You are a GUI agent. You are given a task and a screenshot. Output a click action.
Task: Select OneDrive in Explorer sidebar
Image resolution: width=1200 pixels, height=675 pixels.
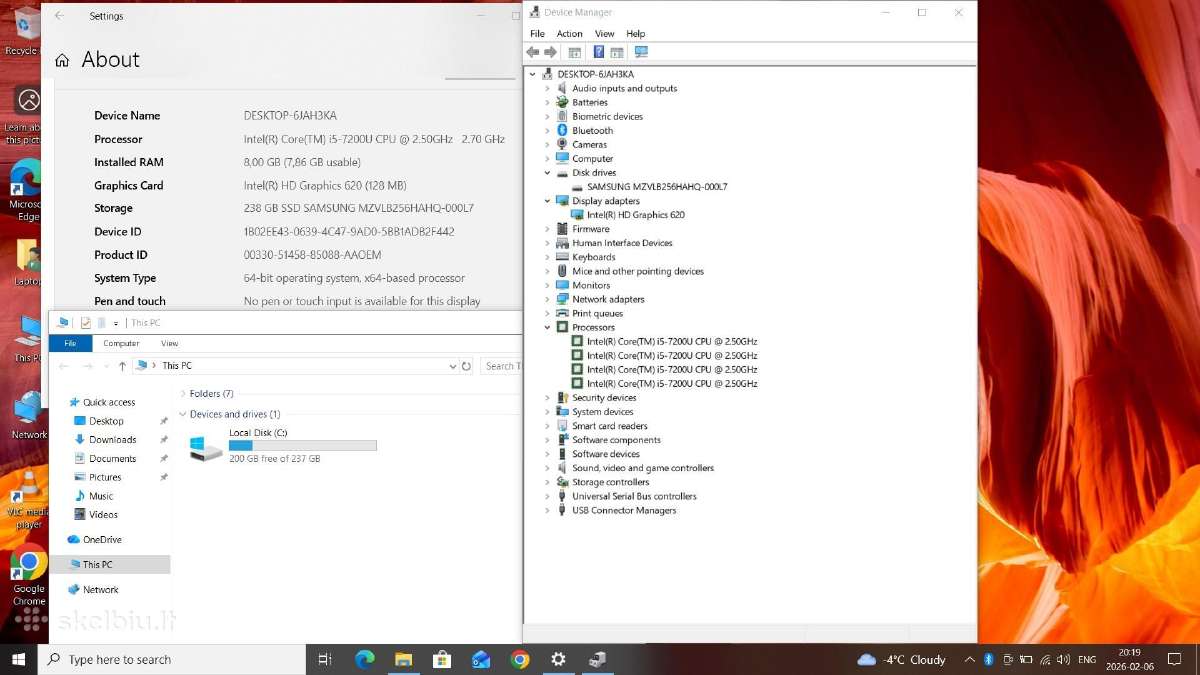pos(102,540)
